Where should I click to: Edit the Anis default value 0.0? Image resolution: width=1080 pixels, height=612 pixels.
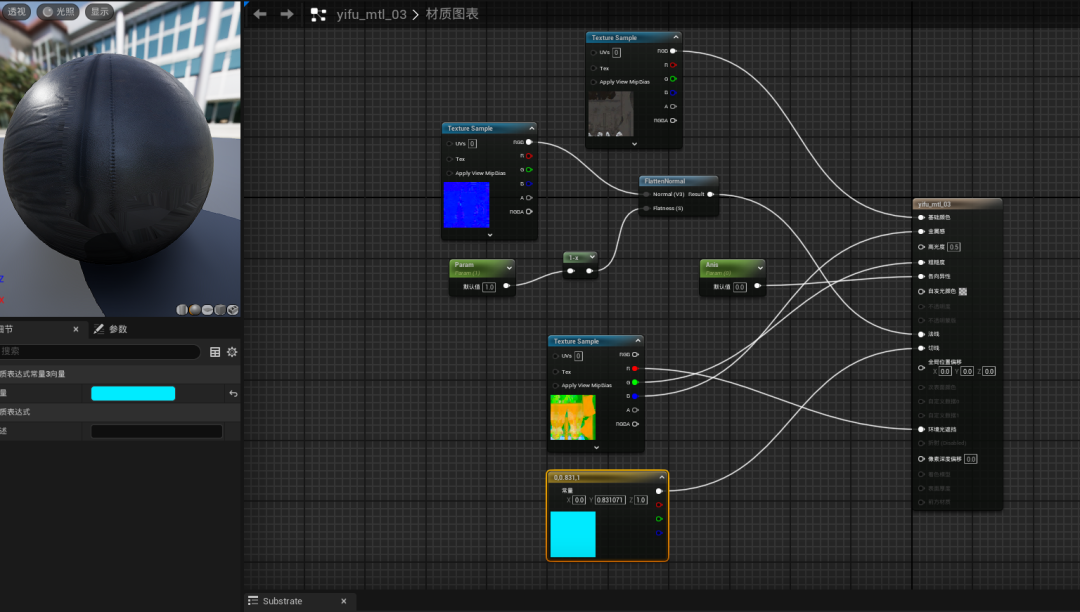click(740, 286)
